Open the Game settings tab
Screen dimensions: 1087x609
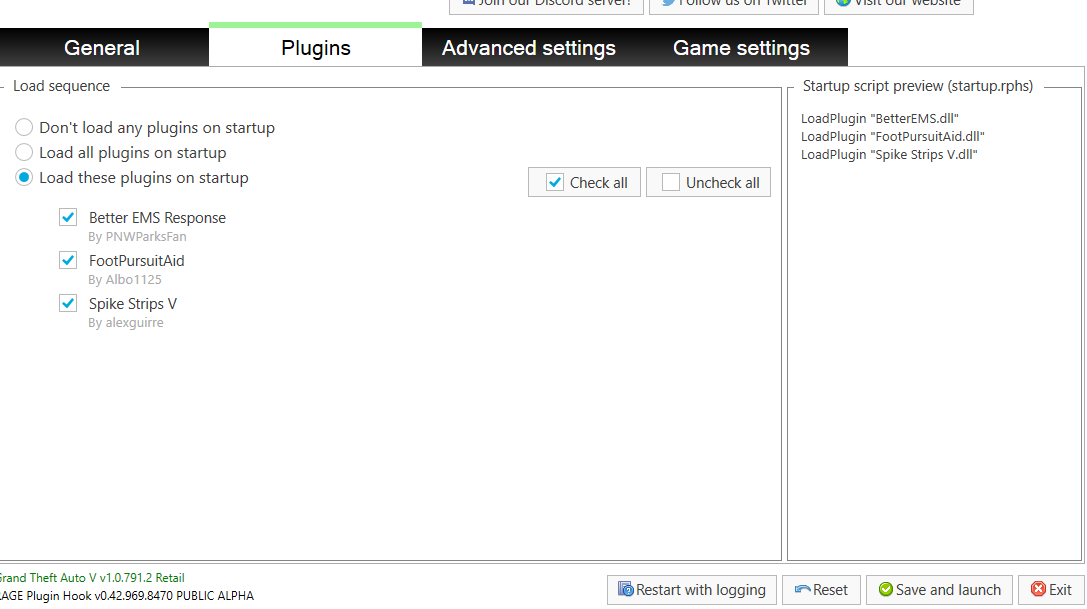741,48
